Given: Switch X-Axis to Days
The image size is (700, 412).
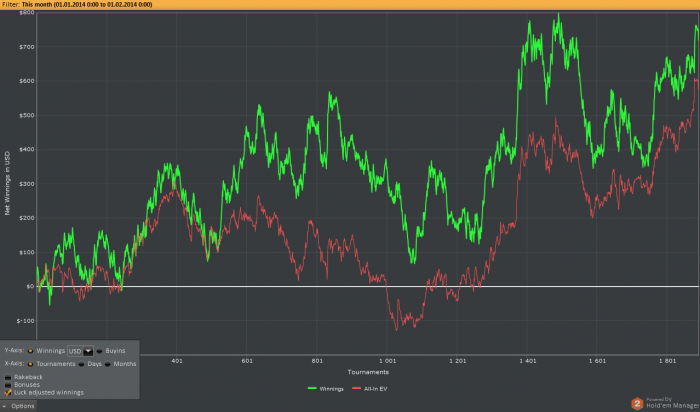Looking at the screenshot, I should point(81,364).
